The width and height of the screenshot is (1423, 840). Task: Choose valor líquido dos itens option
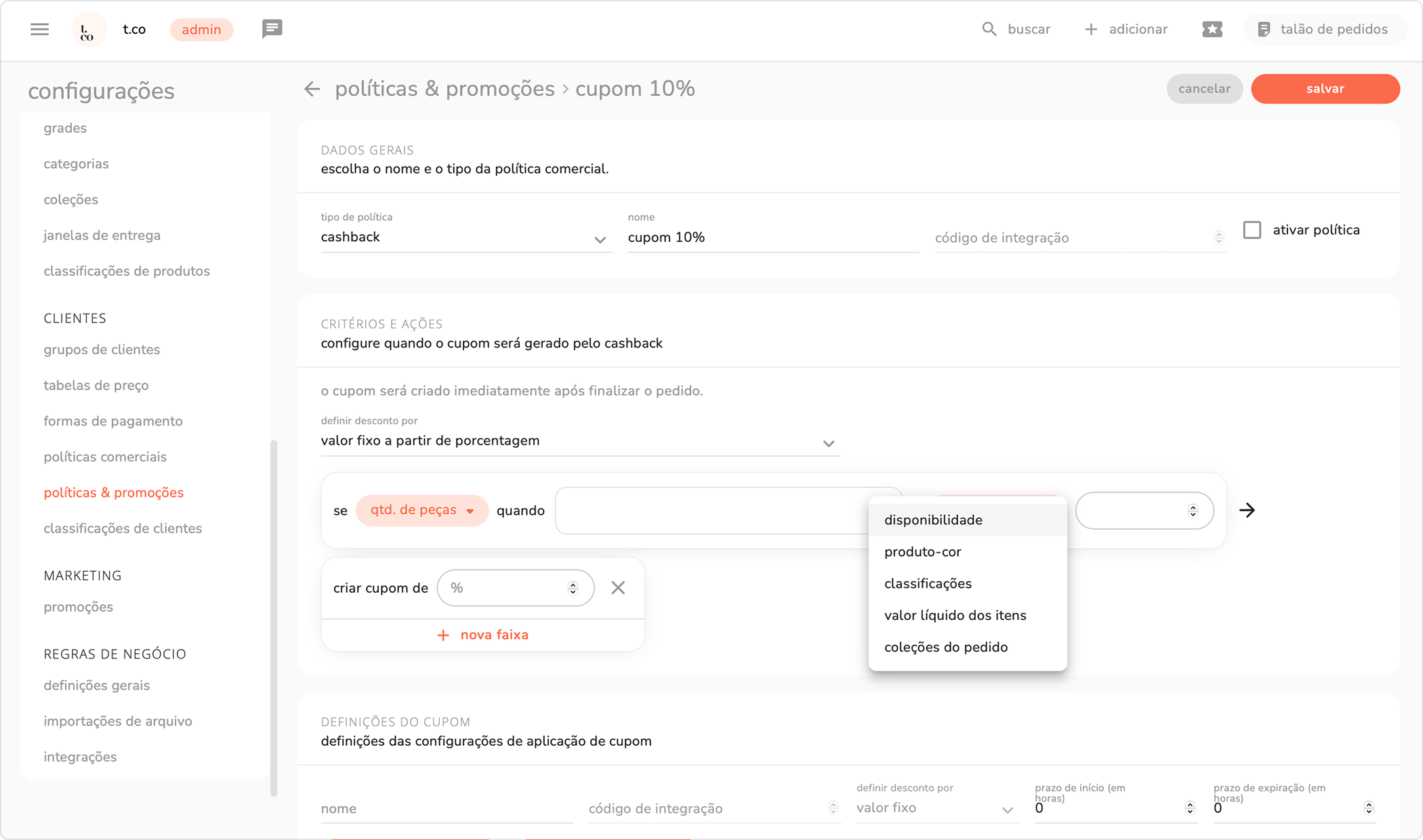(955, 616)
